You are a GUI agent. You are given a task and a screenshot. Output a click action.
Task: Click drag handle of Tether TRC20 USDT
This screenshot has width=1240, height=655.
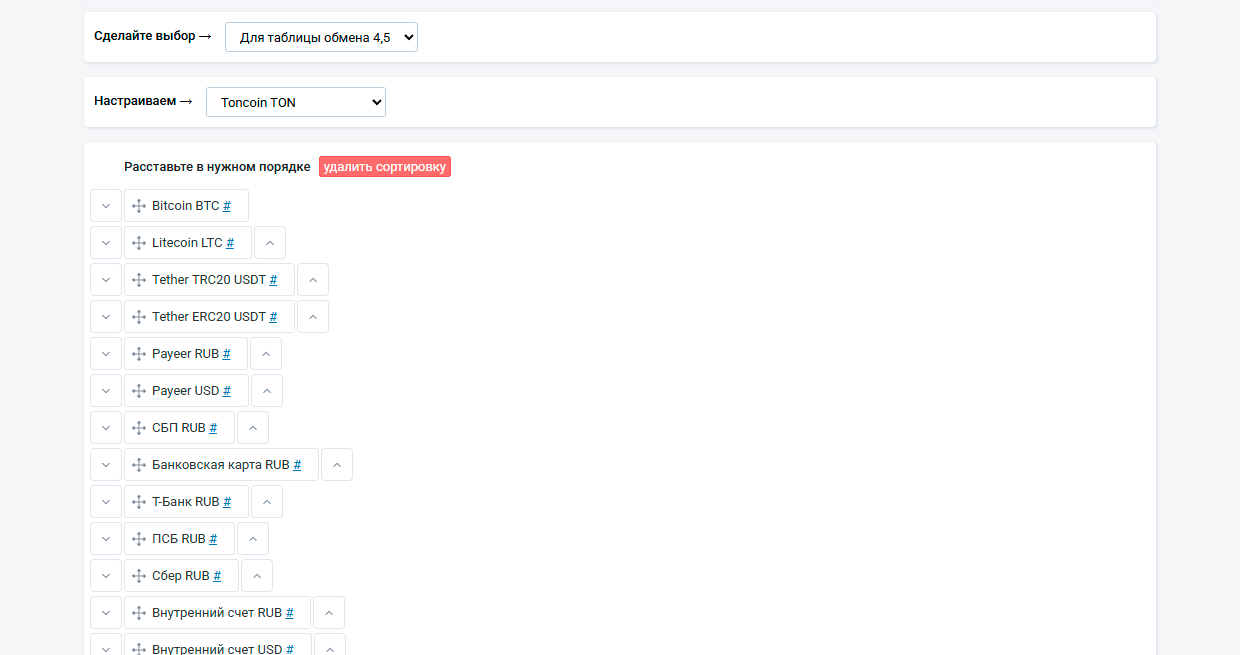139,280
